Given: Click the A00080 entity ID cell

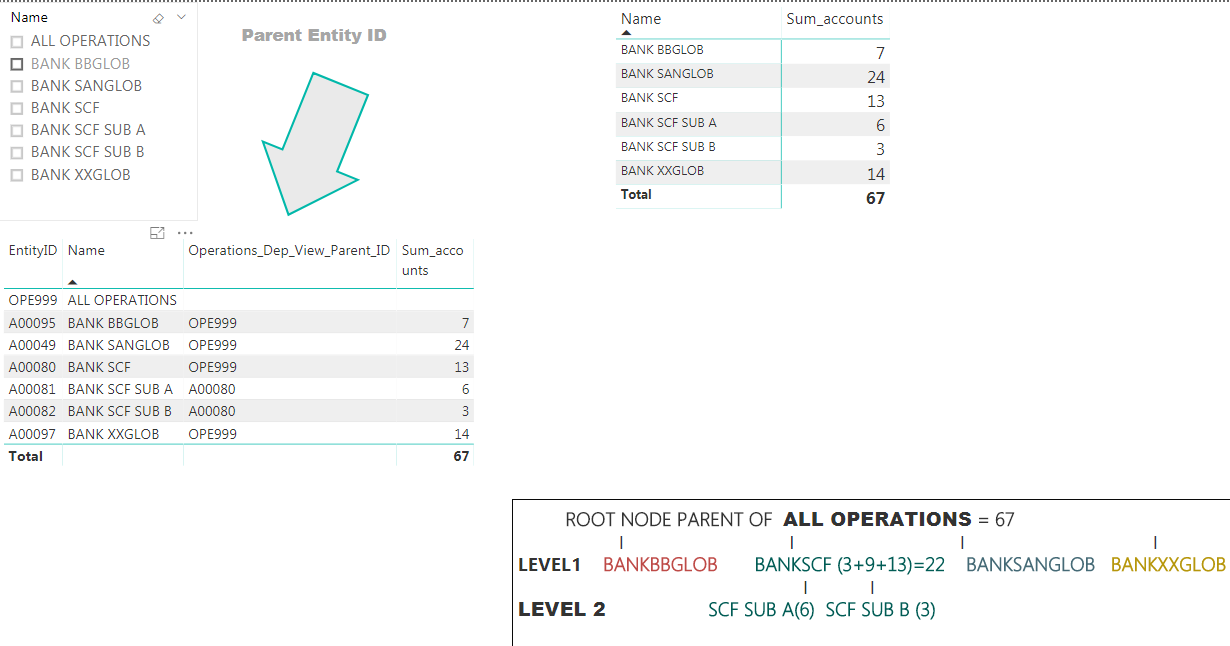Looking at the screenshot, I should 31,367.
